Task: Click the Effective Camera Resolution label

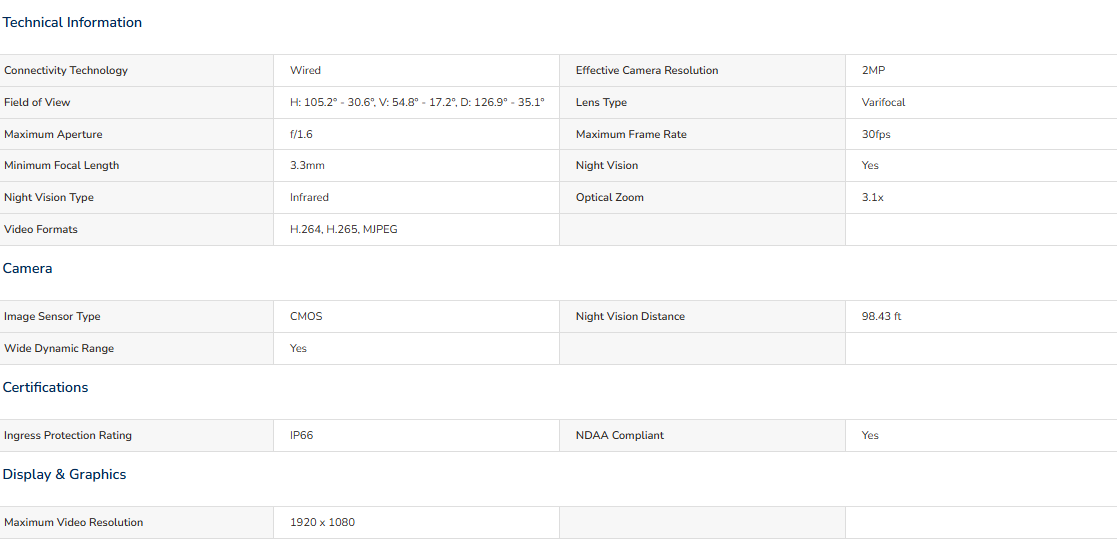Action: click(x=647, y=71)
